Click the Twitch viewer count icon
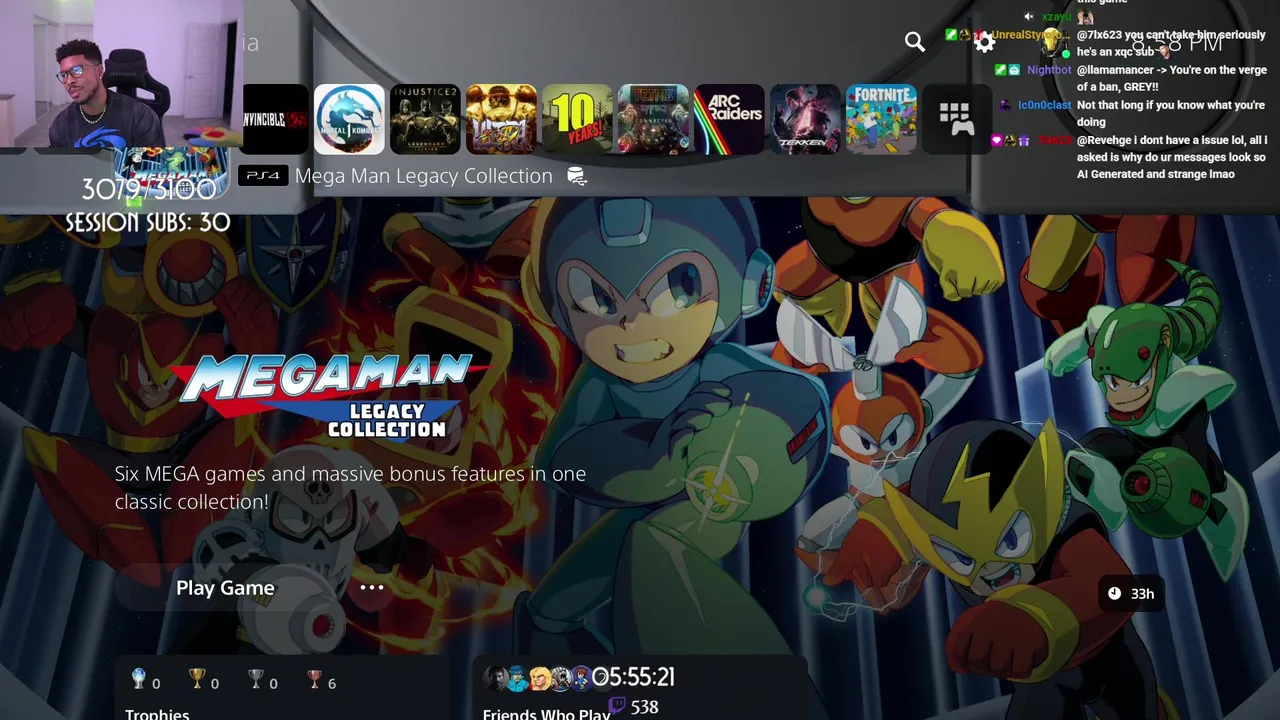The image size is (1280, 720). (x=618, y=706)
